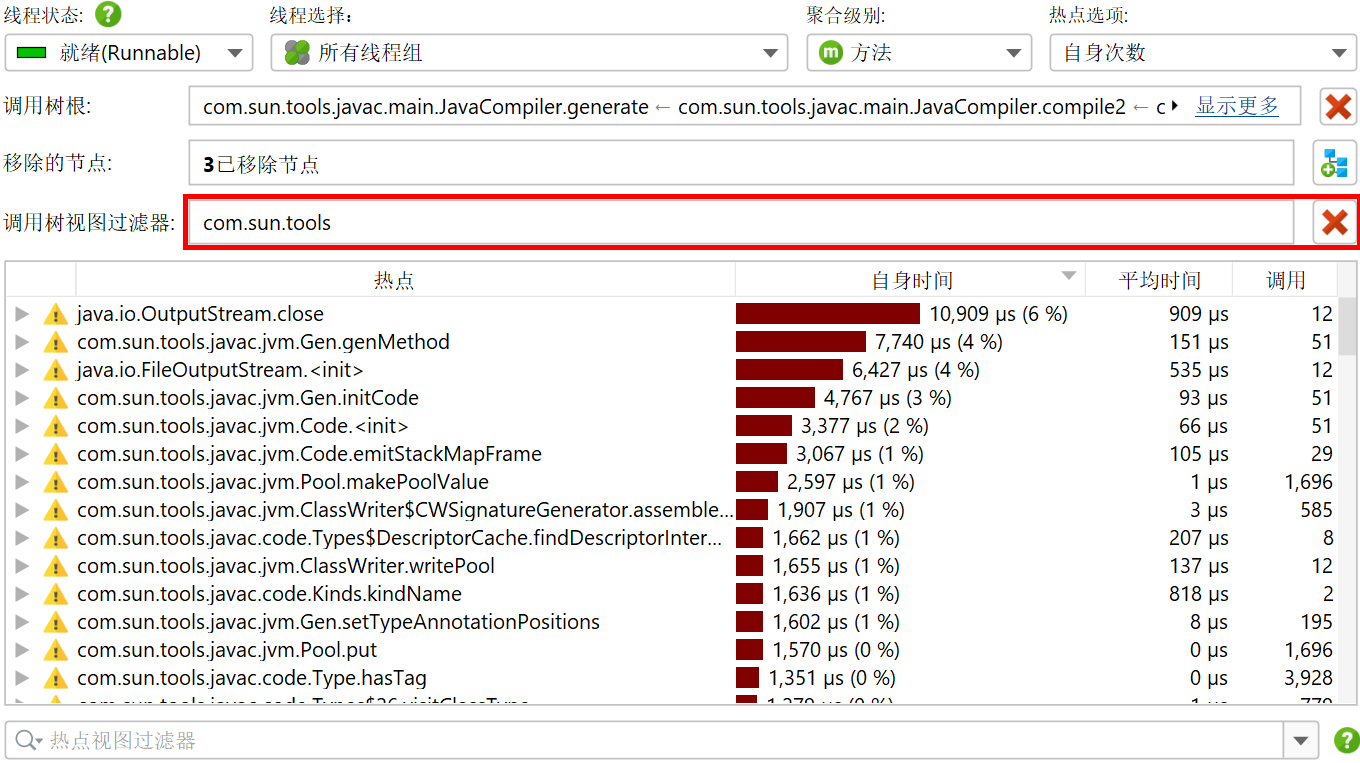Open the removed nodes tree icon
Viewport: 1360px width, 763px height.
[x=1334, y=163]
